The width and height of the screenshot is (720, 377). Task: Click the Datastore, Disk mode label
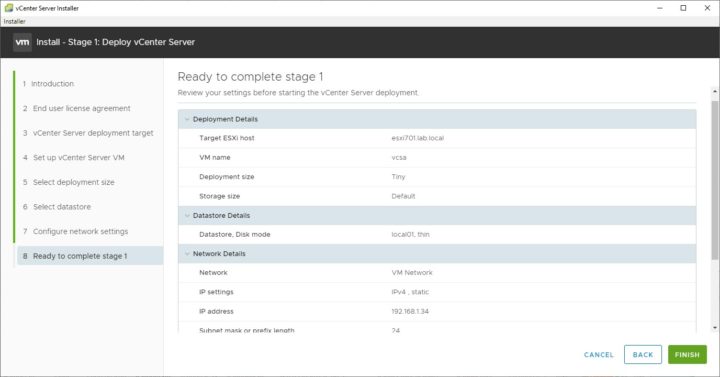[235, 234]
